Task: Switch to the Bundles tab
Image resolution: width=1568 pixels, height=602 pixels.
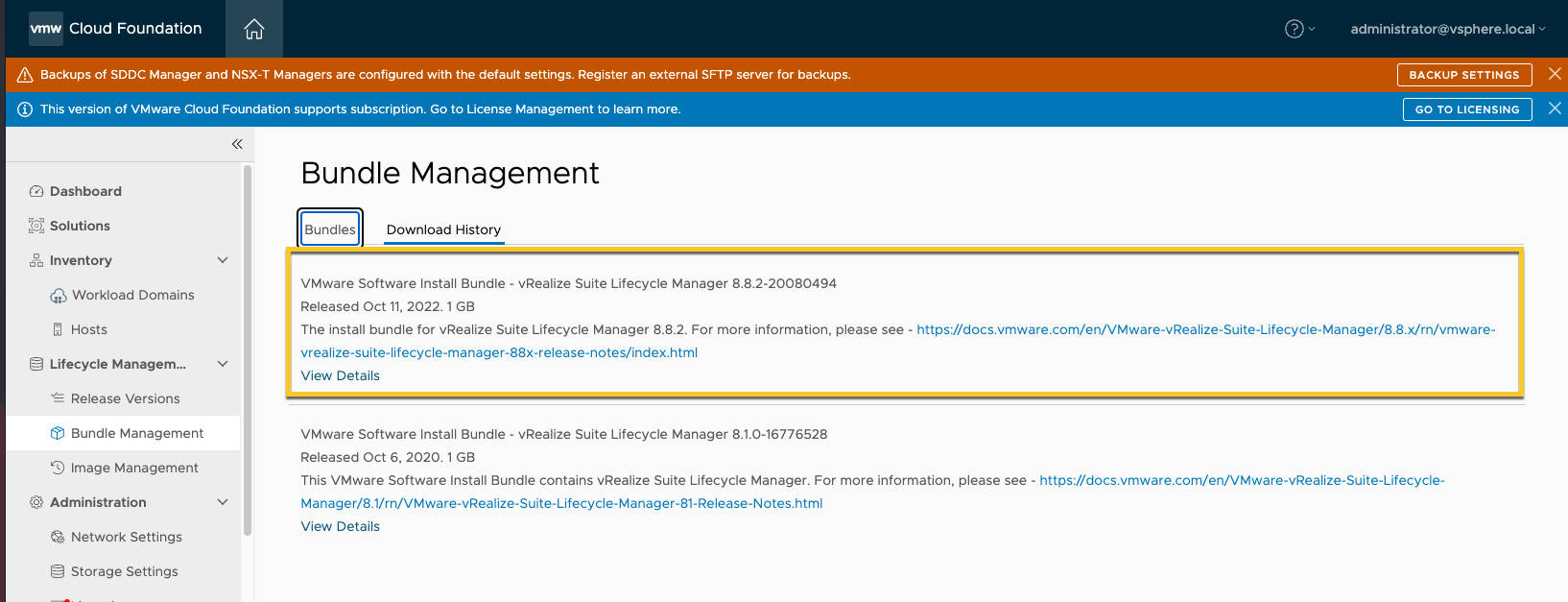Action: point(330,229)
